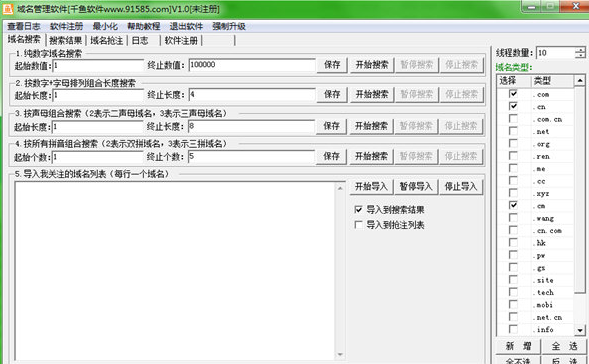Start the pinyin combination search
The width and height of the screenshot is (589, 364).
click(371, 156)
